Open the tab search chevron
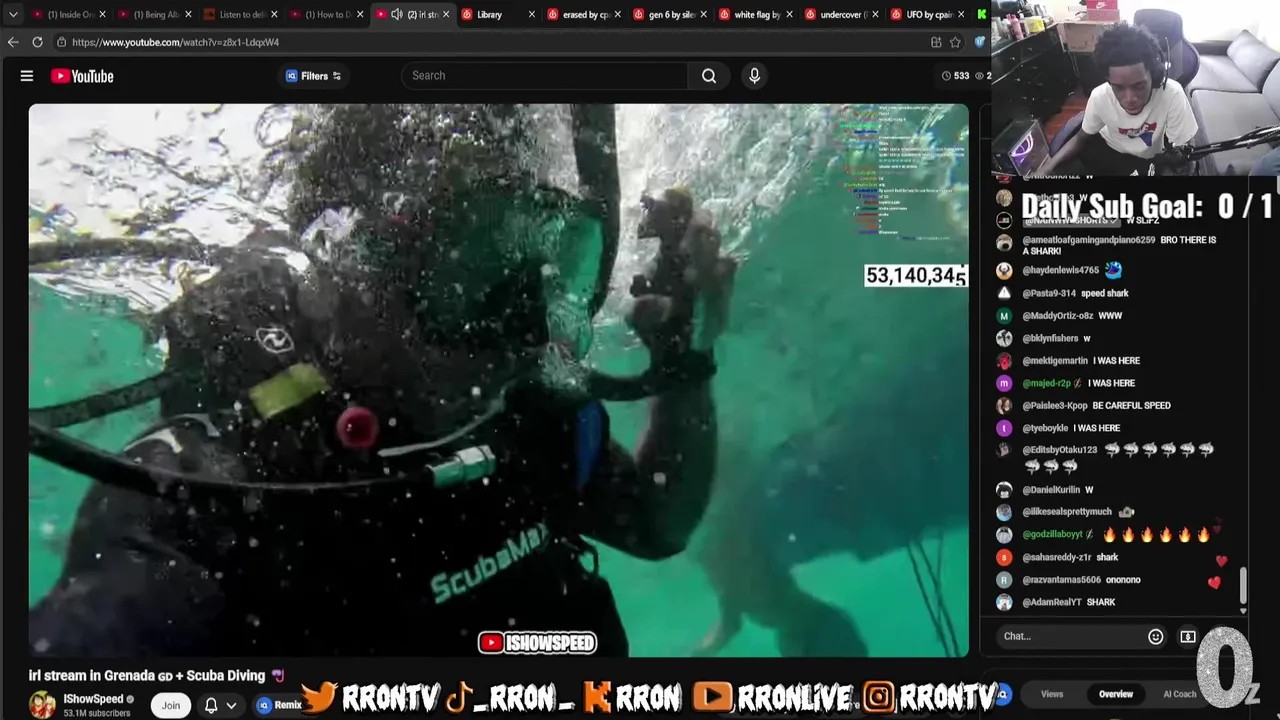1280x720 pixels. pos(13,14)
